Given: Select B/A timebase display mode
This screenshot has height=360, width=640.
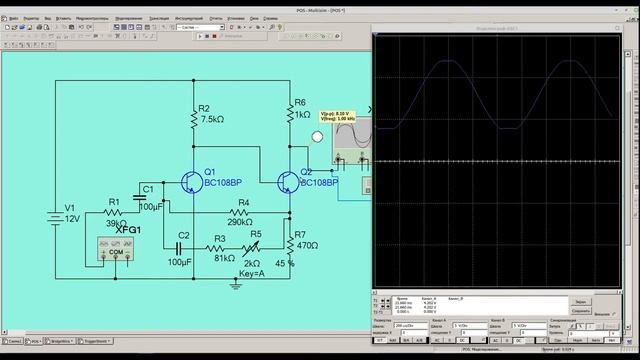Looking at the screenshot, I should (406, 340).
